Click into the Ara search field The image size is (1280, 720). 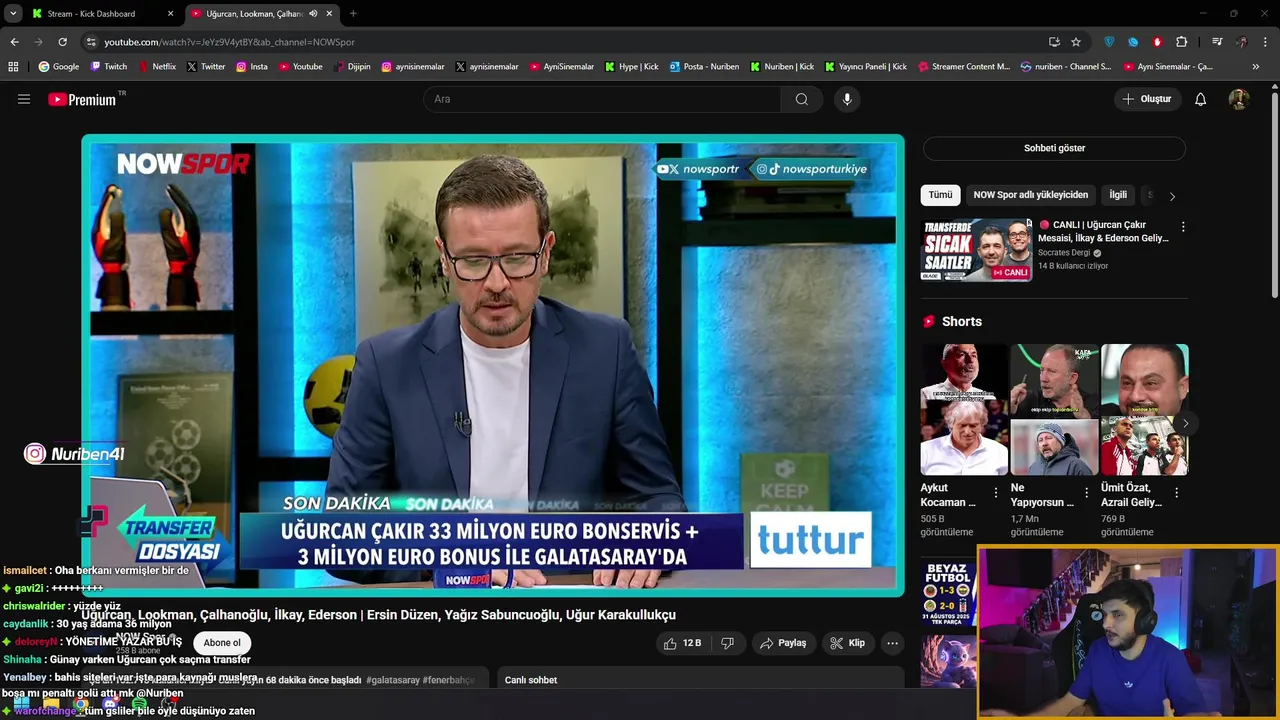pos(603,99)
